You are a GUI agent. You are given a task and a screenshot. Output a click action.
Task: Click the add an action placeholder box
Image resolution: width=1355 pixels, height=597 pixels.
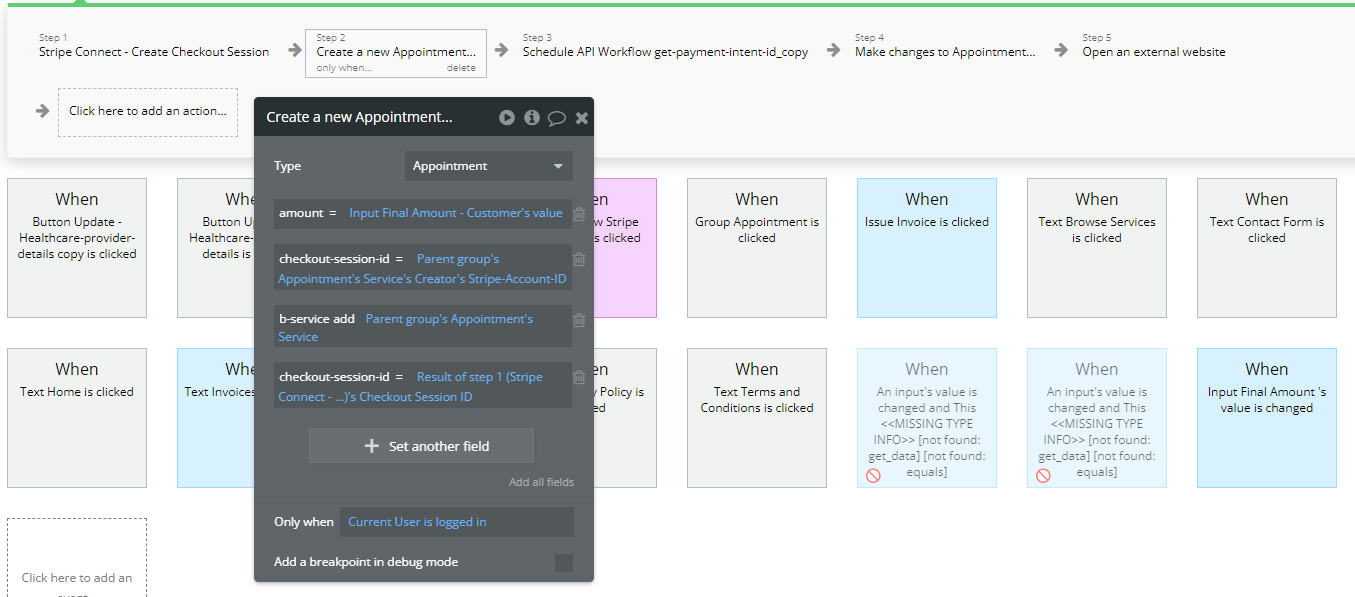(x=148, y=111)
